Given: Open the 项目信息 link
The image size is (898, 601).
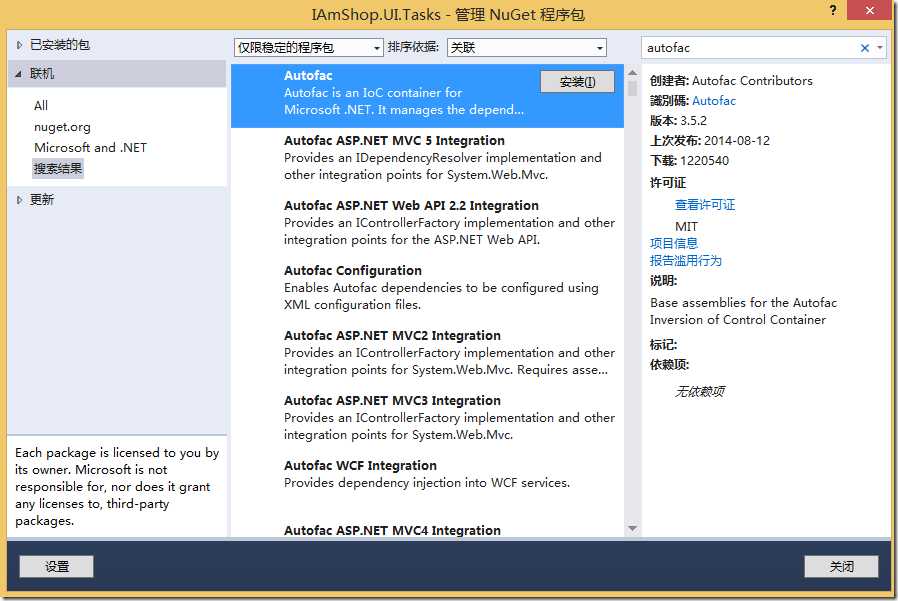Looking at the screenshot, I should pos(674,243).
